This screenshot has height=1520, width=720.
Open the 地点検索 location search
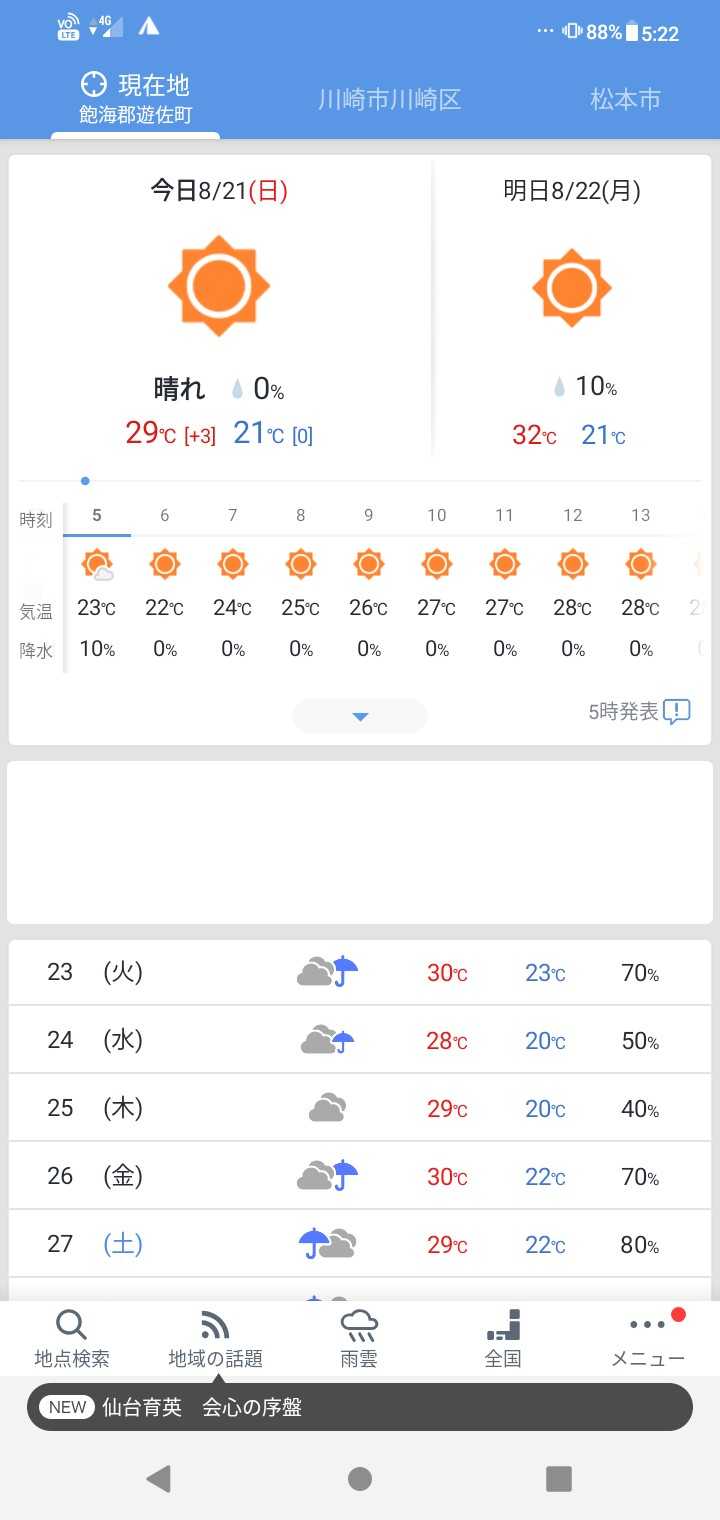[x=71, y=1338]
